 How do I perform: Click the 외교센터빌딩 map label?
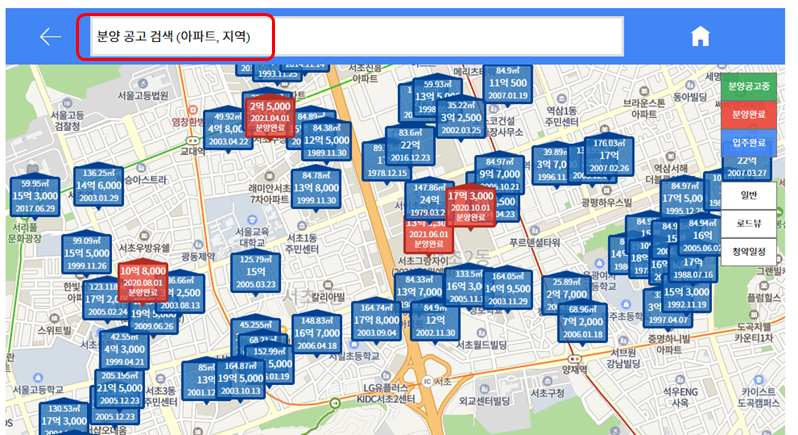click(x=484, y=401)
